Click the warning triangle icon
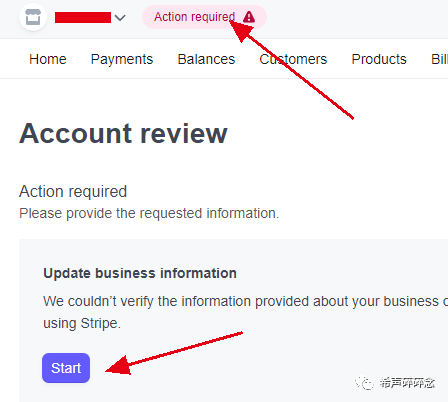Screen dimensions: 448x402 (x=249, y=17)
